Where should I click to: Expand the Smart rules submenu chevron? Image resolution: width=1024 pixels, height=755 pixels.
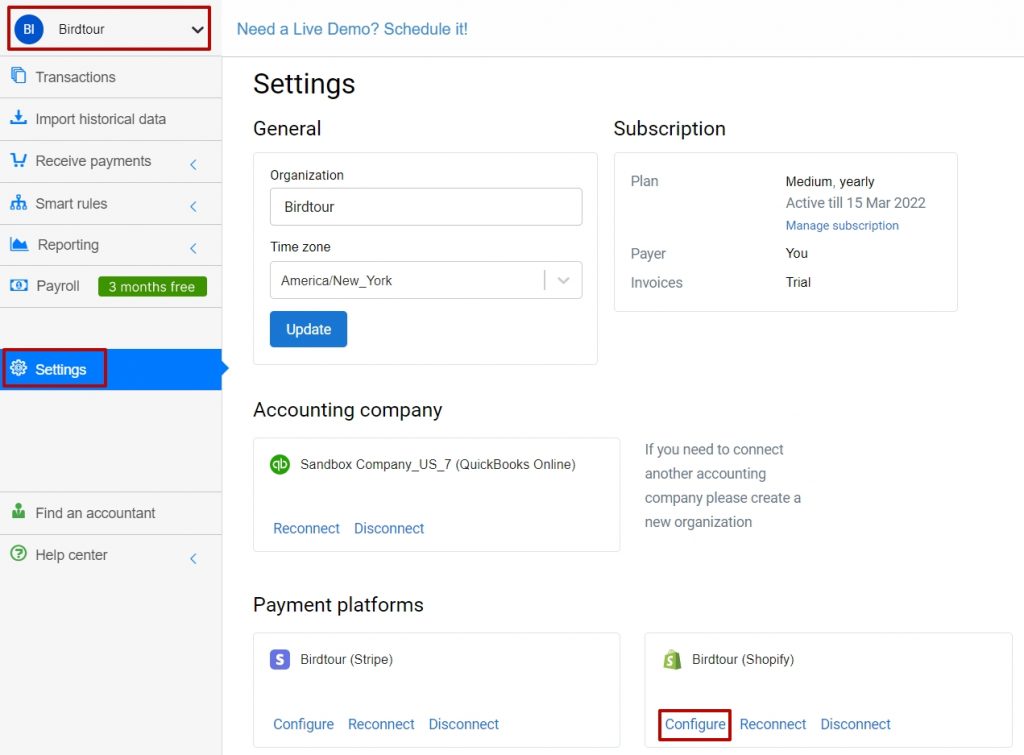(x=193, y=206)
